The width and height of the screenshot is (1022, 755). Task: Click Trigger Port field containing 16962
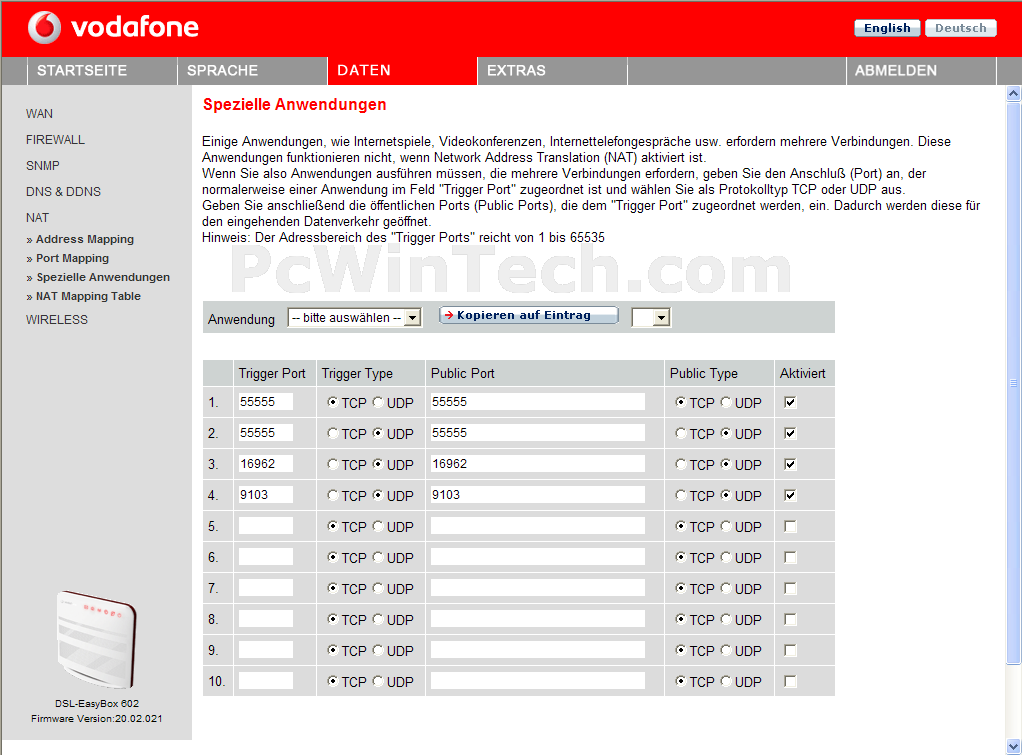tap(266, 464)
